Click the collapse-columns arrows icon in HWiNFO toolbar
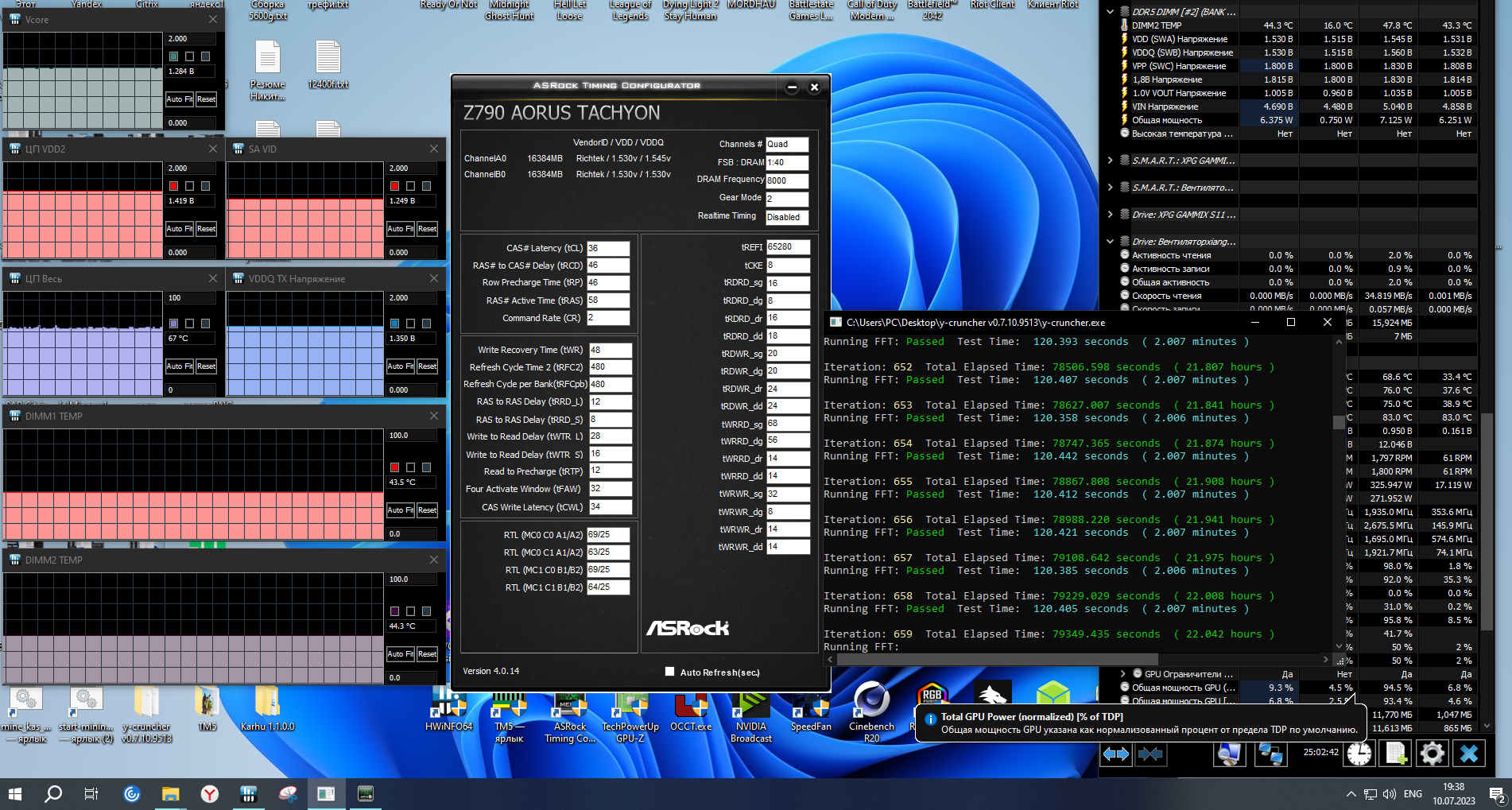 1150,754
